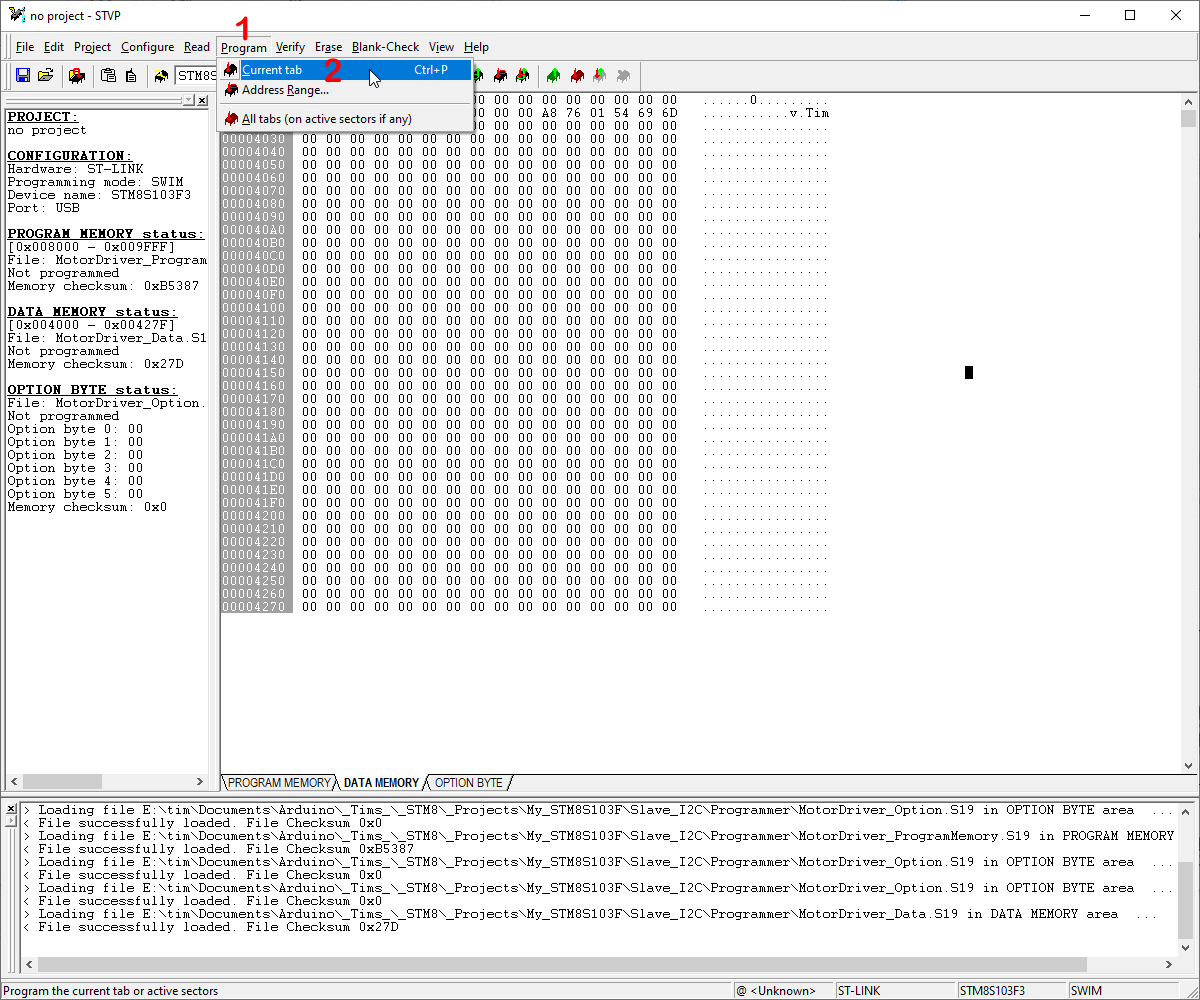1200x1000 pixels.
Task: Click the address row 00004100
Action: tap(253, 308)
